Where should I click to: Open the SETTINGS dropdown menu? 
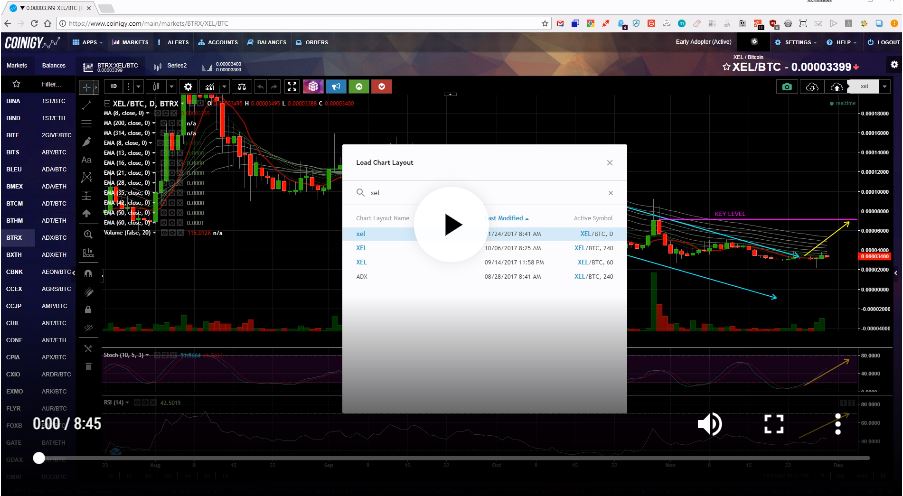794,42
